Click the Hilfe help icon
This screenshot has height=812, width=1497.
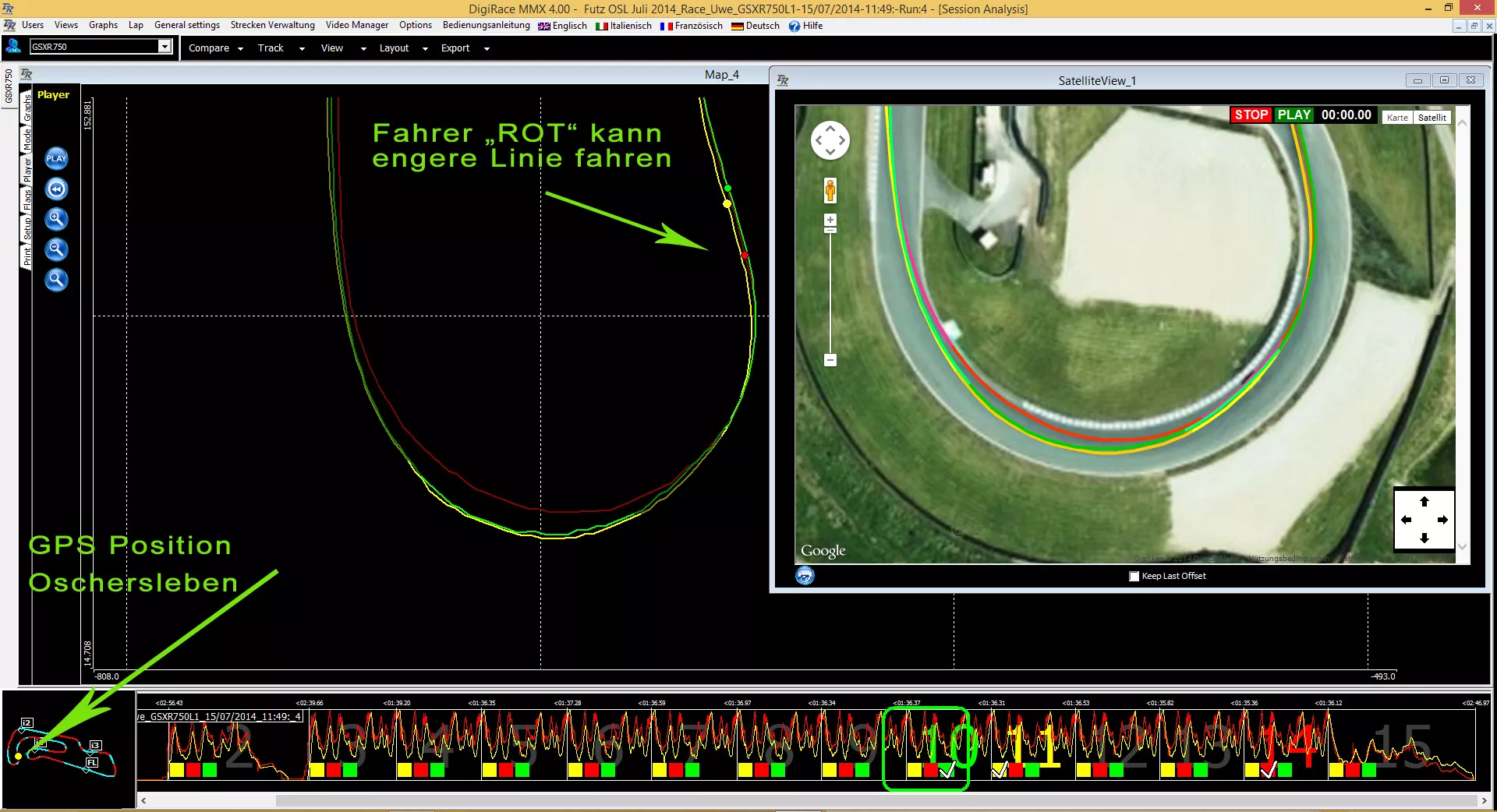794,26
